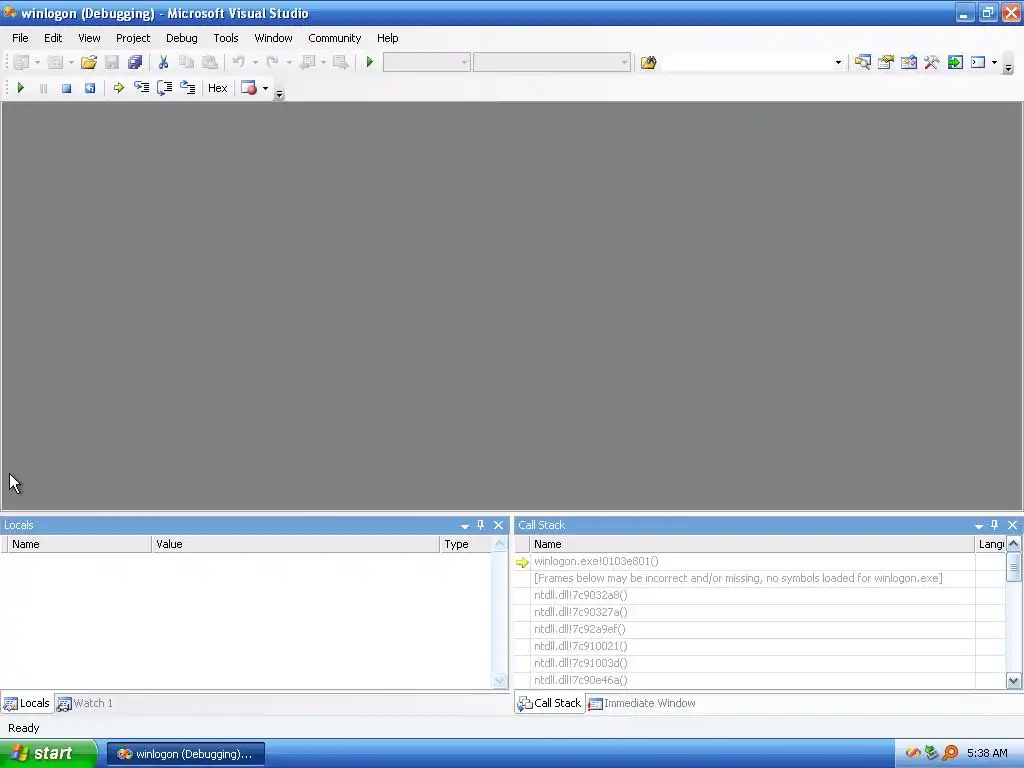
Task: Click the Step Into icon
Action: 142,88
